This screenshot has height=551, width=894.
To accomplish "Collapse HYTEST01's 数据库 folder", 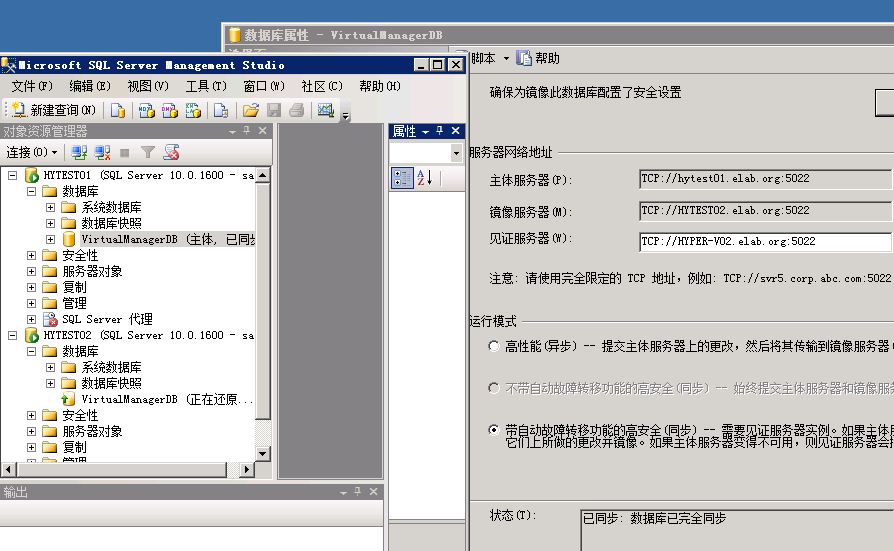I will [31, 191].
